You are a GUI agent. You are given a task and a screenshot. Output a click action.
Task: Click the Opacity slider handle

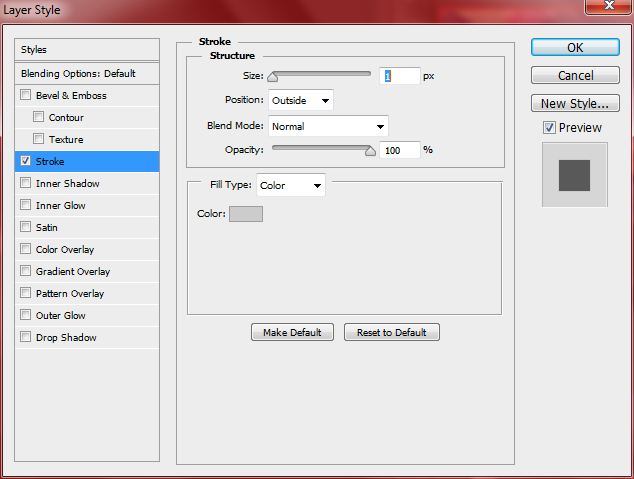(x=370, y=151)
